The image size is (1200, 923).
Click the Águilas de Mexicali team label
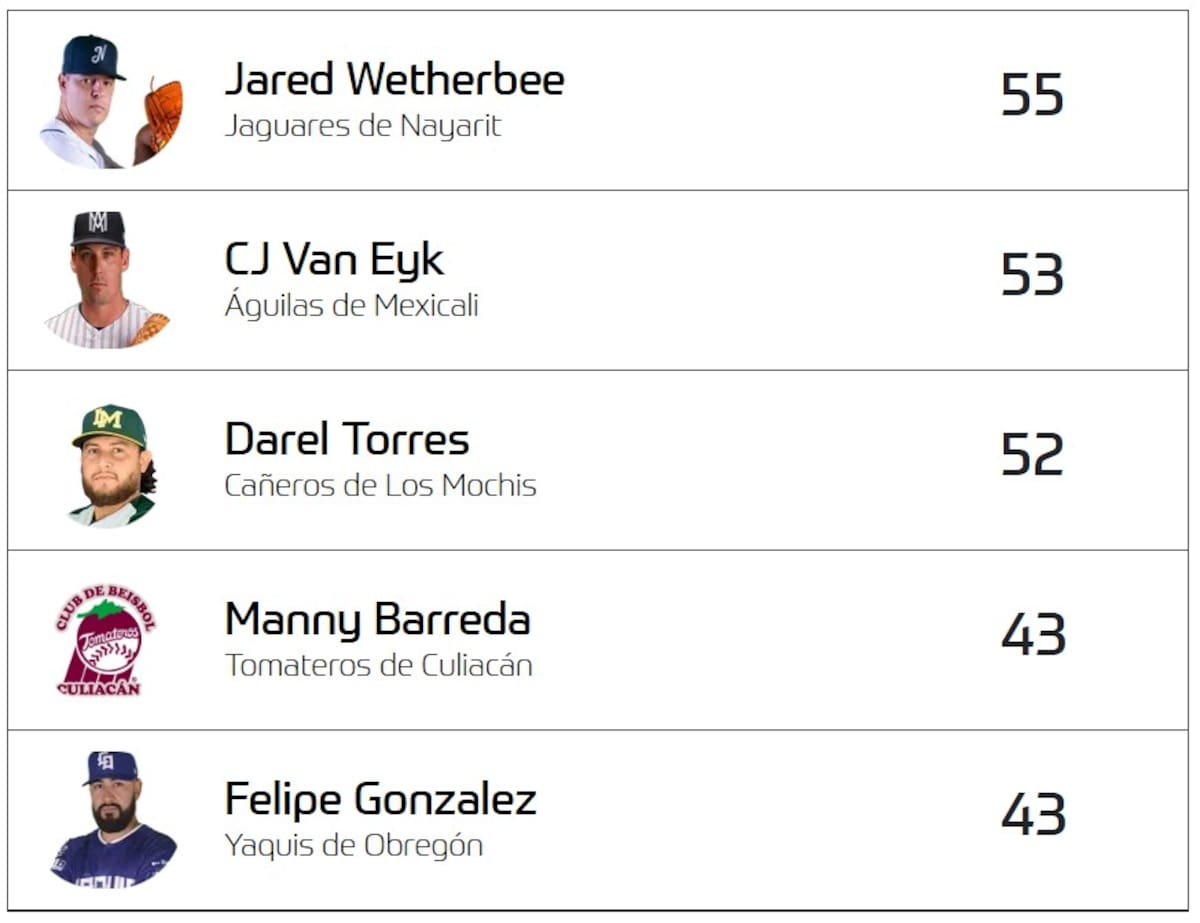pyautogui.click(x=351, y=306)
